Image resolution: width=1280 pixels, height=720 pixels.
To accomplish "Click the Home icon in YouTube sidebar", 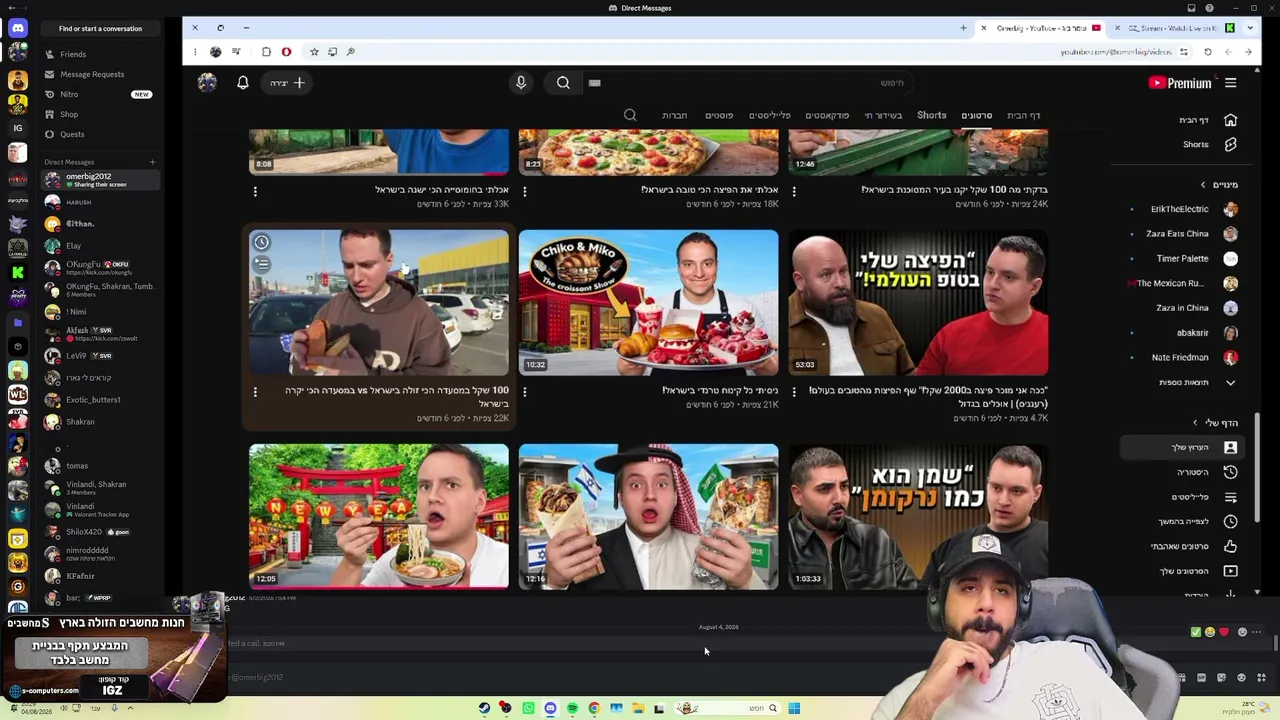I will click(x=1231, y=120).
